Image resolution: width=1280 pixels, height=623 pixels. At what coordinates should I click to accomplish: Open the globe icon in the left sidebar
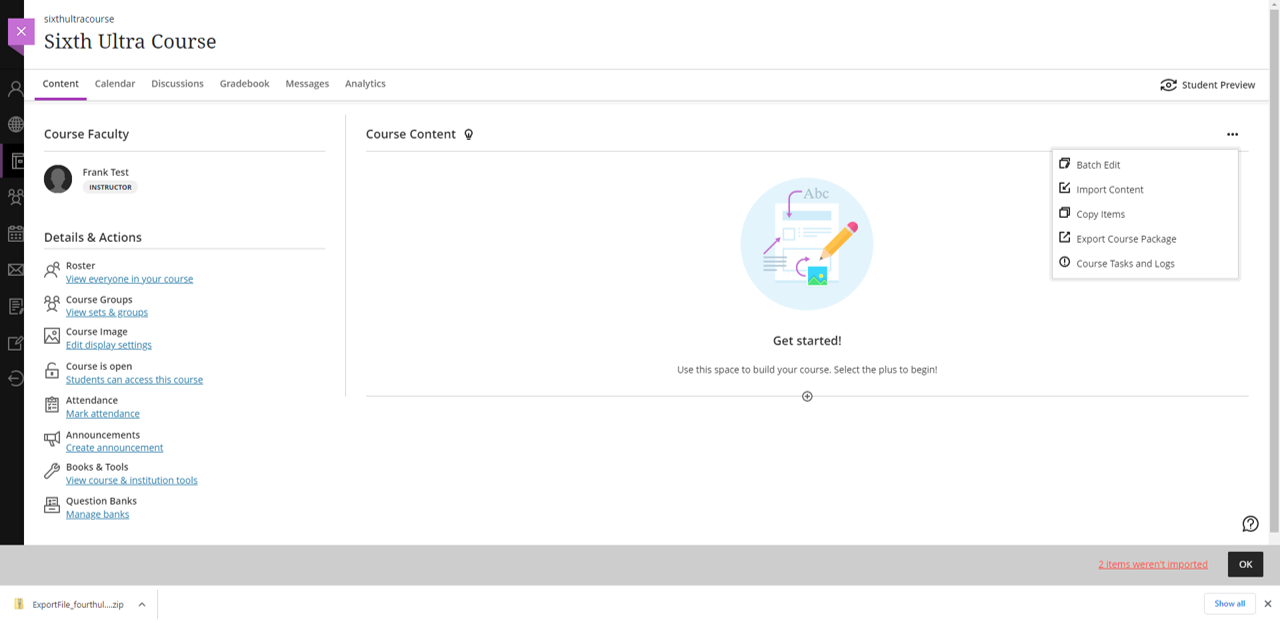[x=15, y=125]
